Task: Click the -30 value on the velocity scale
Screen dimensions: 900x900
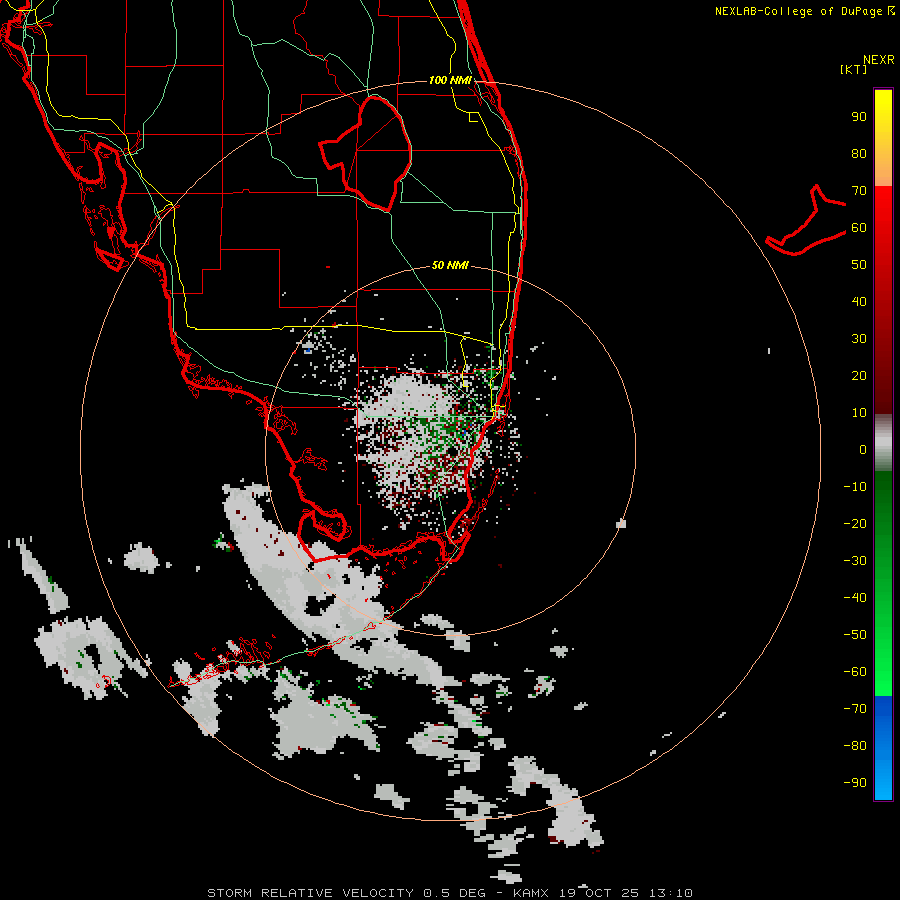Action: [855, 561]
